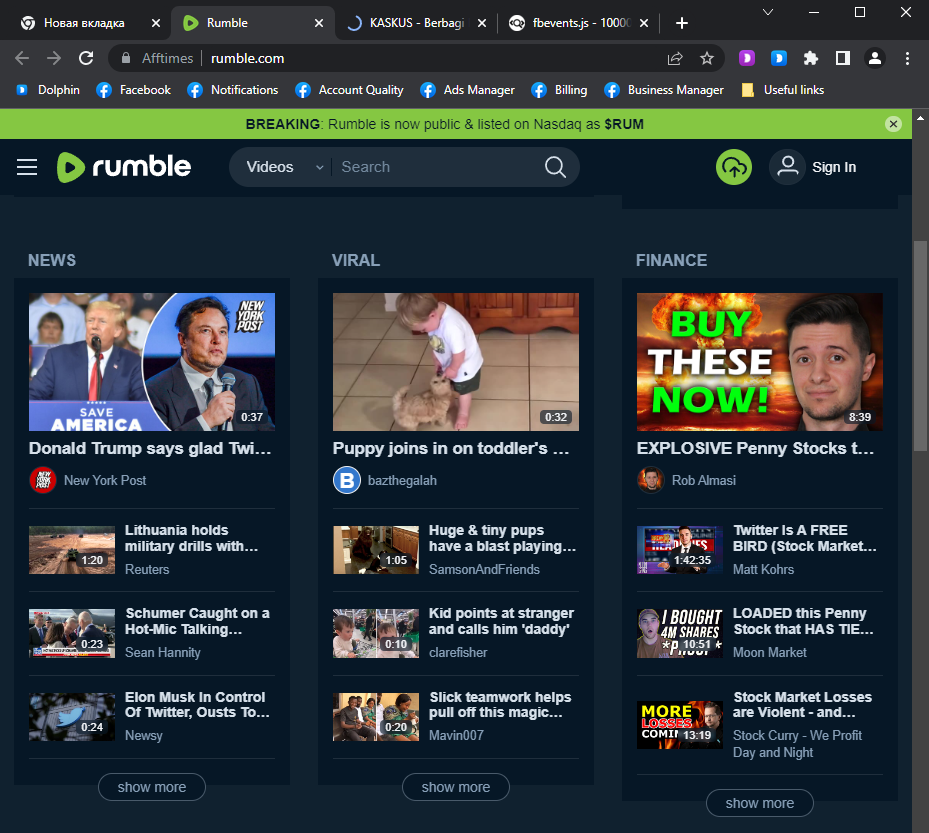Screen dimensions: 929x833
Task: Dismiss the green breaking news banner
Action: (893, 124)
